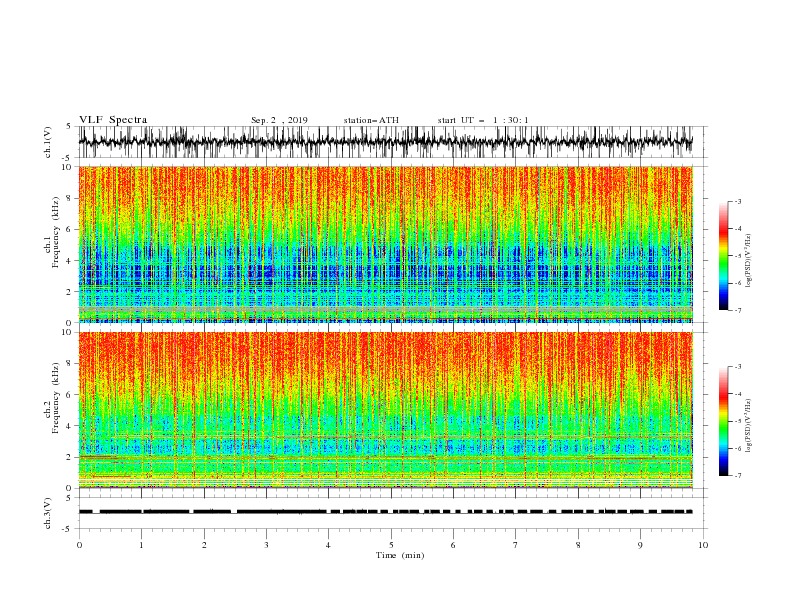Click time axis tick label '8'
The height and width of the screenshot is (612, 792).
pos(578,545)
